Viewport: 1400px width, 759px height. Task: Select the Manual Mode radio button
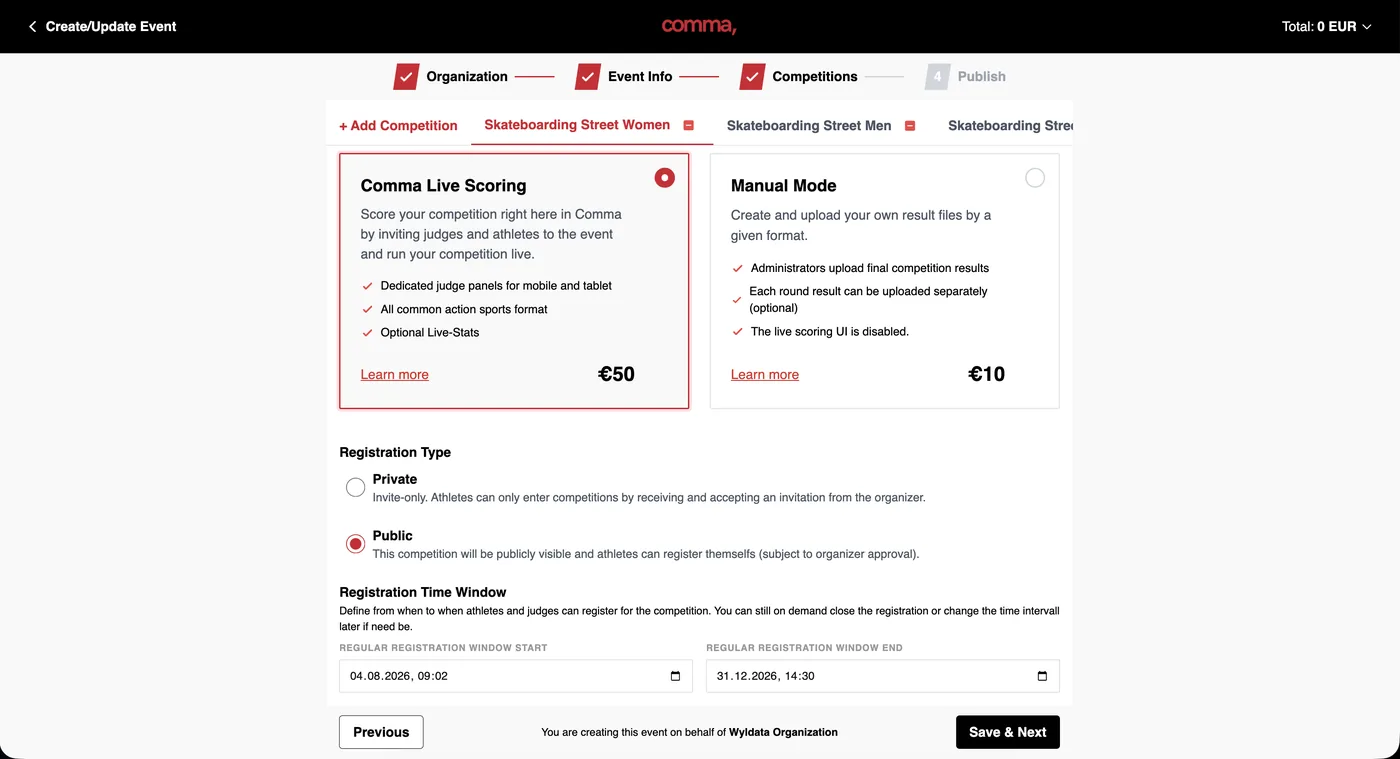tap(1035, 178)
